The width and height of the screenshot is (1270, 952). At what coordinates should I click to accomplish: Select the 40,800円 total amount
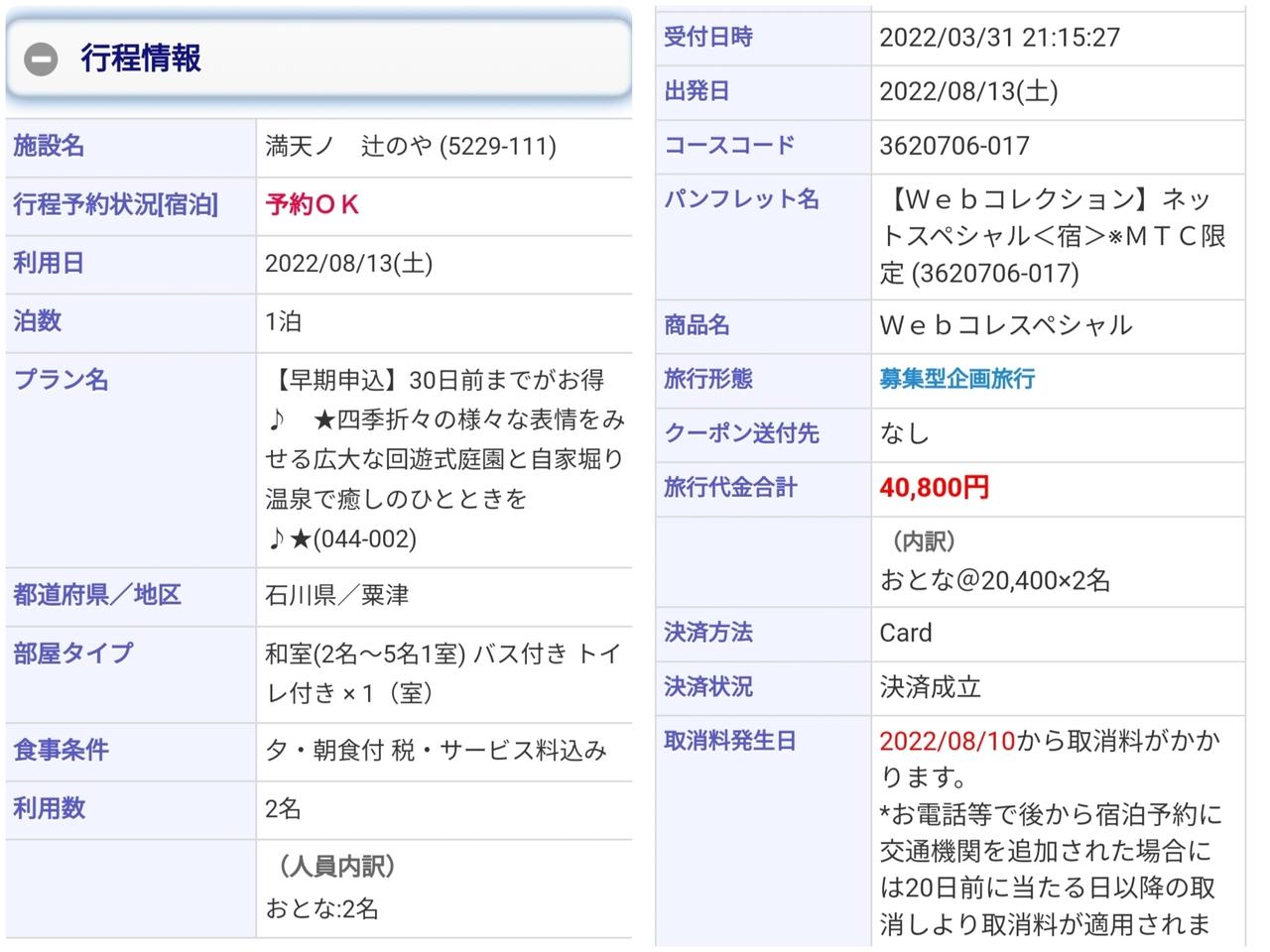(934, 488)
